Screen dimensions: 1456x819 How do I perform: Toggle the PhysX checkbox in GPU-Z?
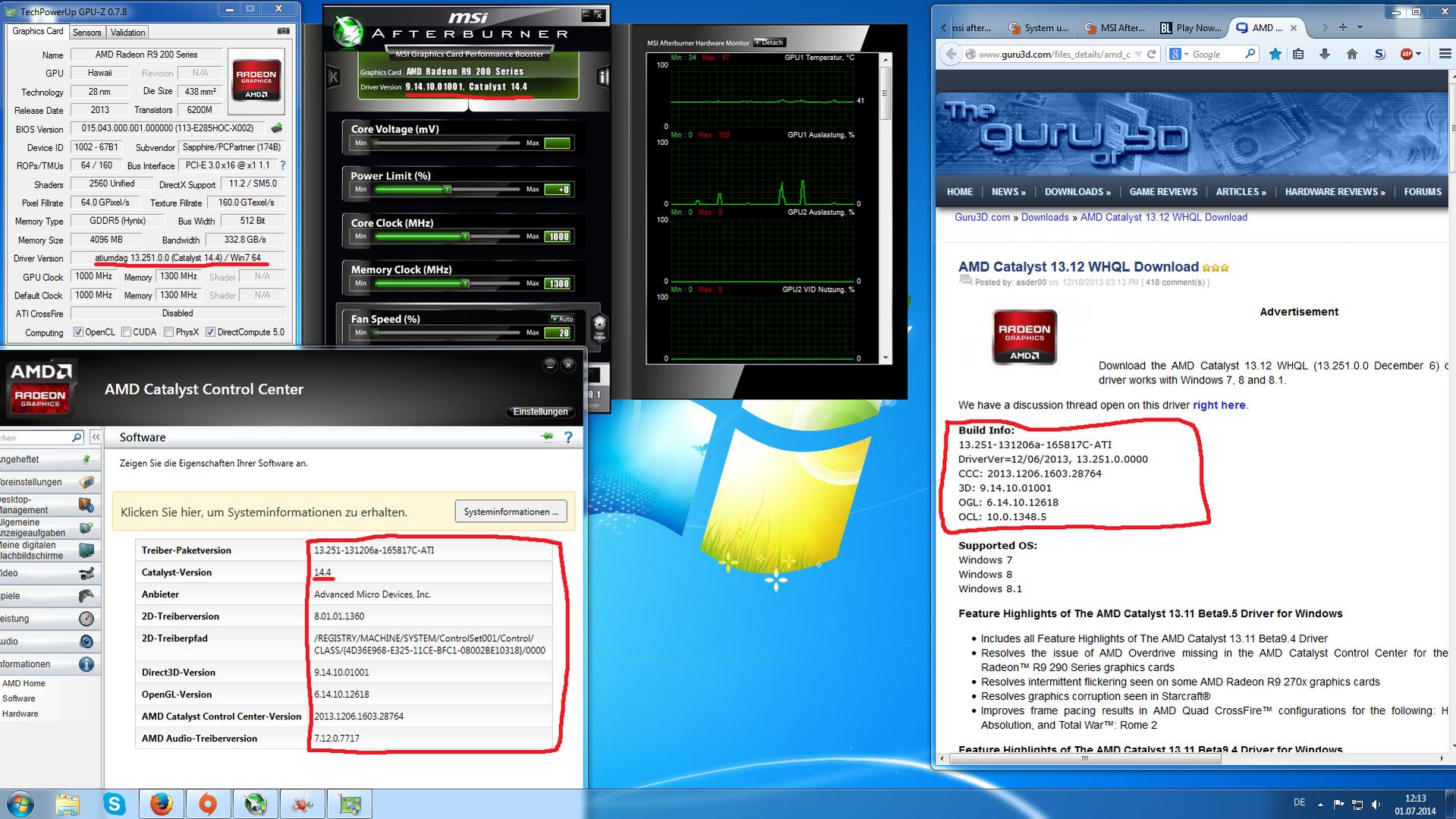pos(169,332)
